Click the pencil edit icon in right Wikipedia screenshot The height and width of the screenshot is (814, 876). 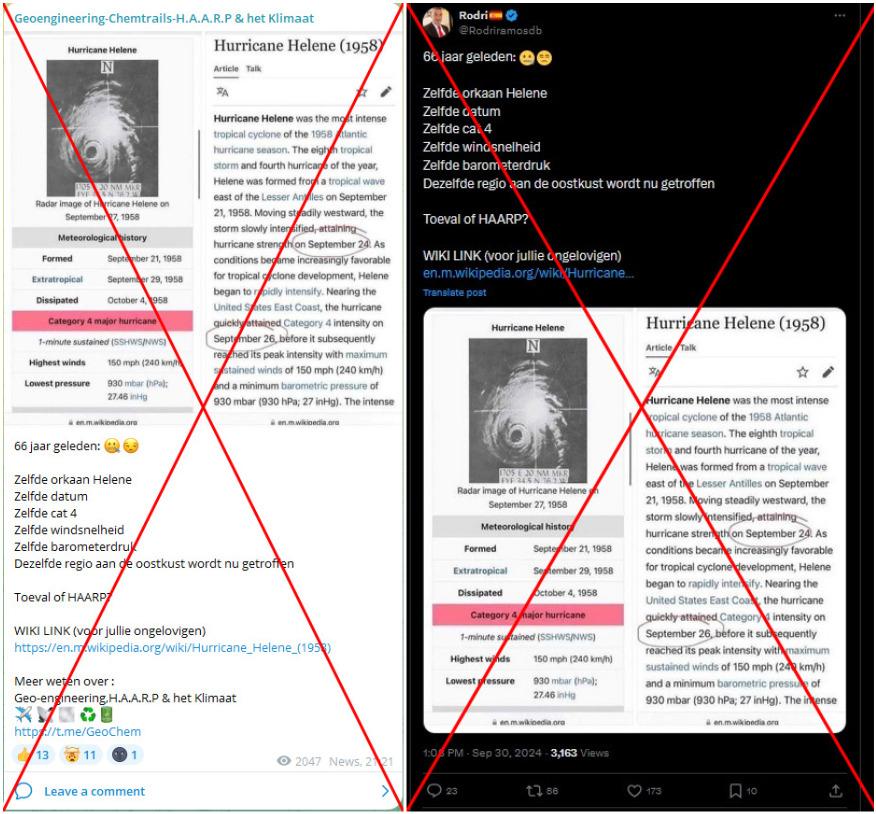pos(829,372)
